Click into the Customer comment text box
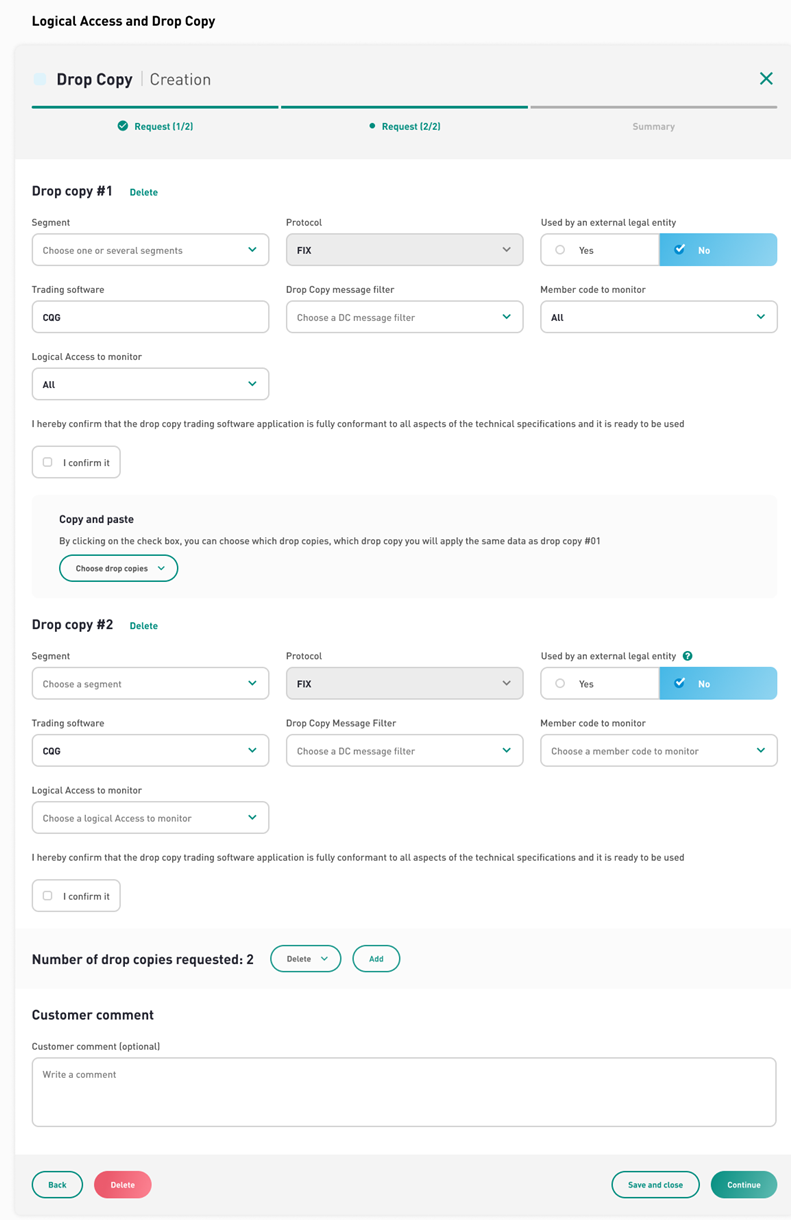Screen dimensions: 791x1220 point(404,1092)
